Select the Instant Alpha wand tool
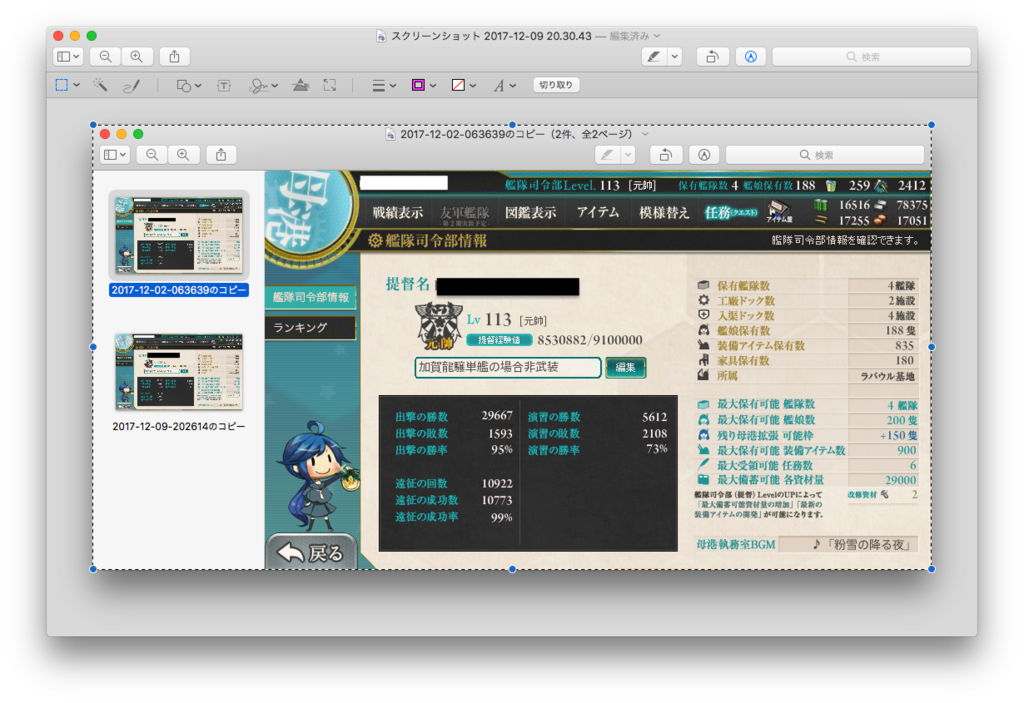Screen dimensions: 1024x703 [101, 85]
